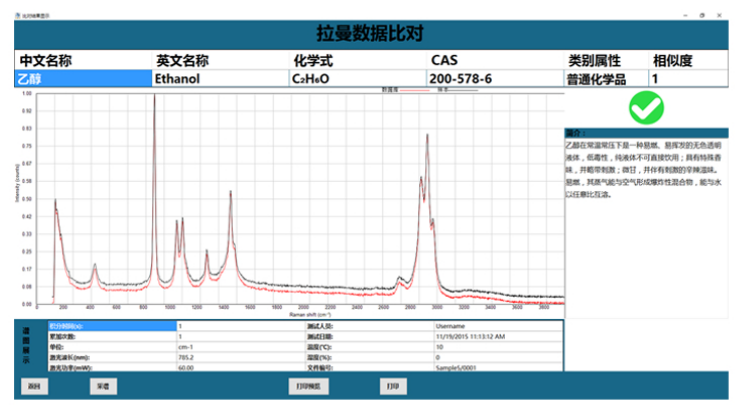Click the 中文名称 column header
Image resolution: width=745 pixels, height=409 pixels.
(x=82, y=60)
